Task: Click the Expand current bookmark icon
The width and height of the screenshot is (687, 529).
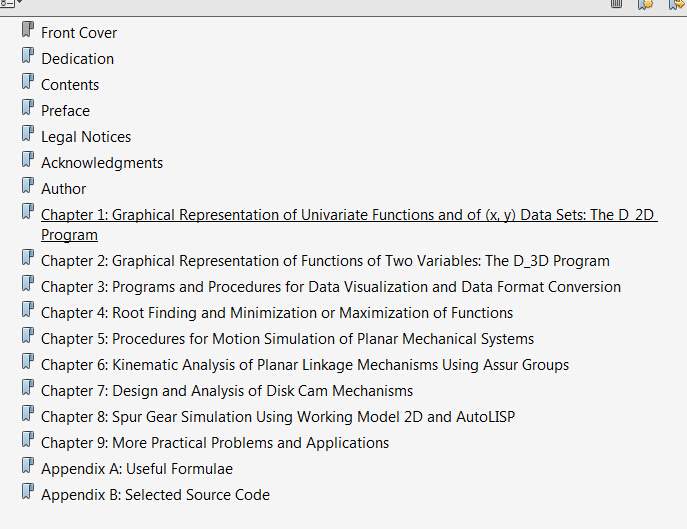Action: (x=674, y=5)
